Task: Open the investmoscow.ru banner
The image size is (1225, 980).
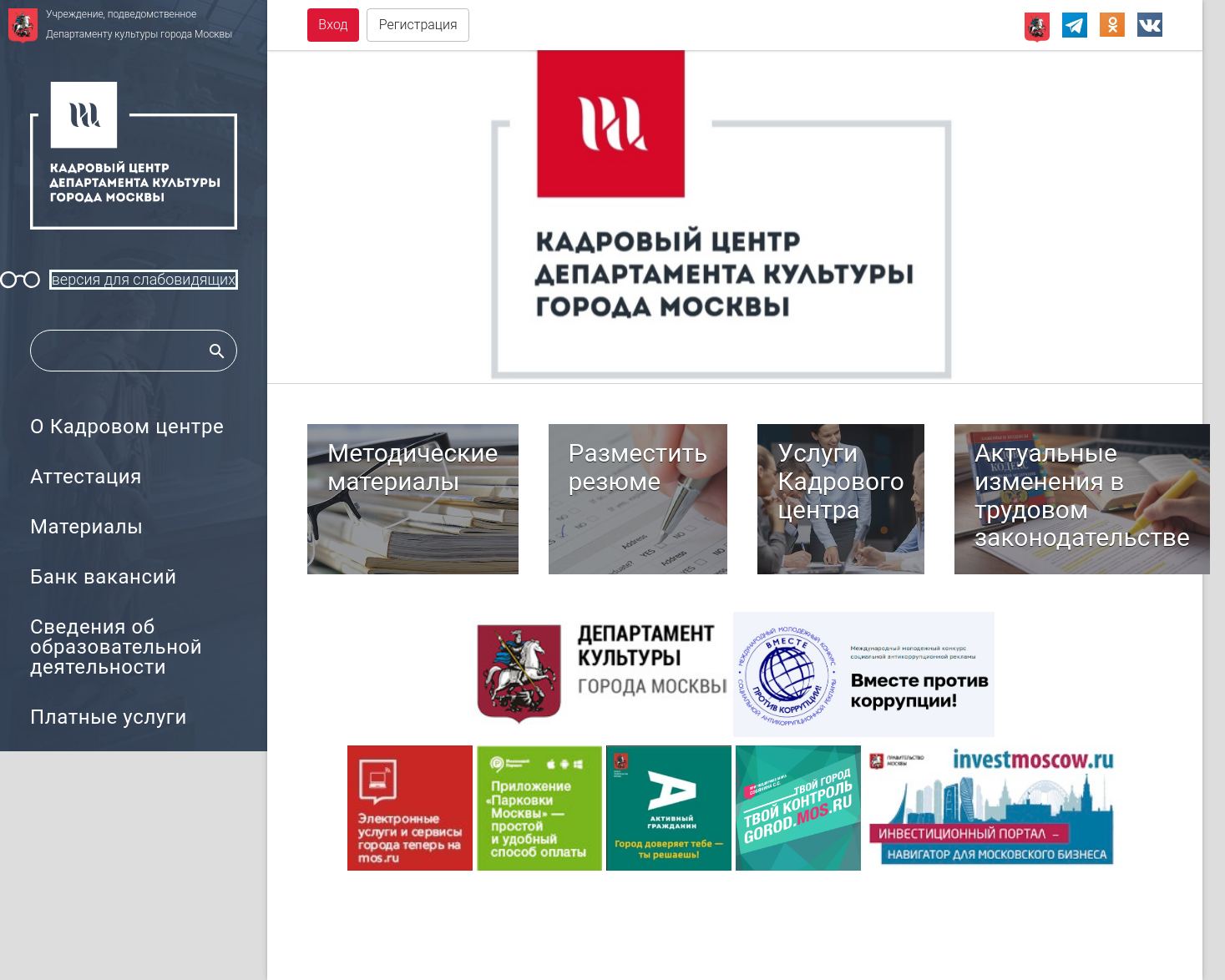Action: click(991, 808)
